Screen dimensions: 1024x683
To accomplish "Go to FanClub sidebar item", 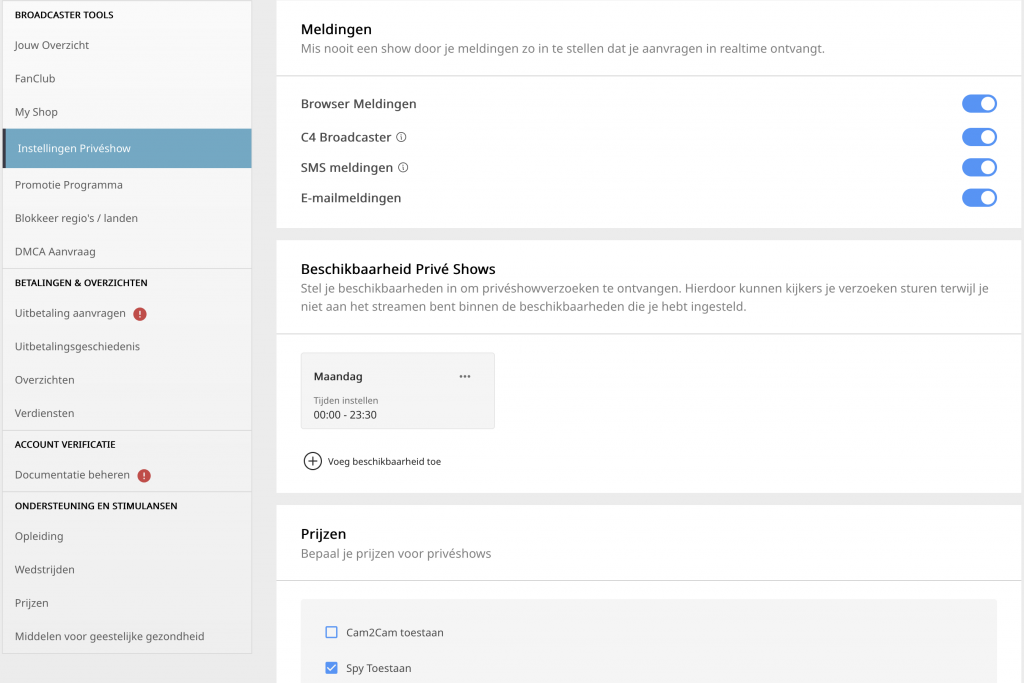I will pos(35,79).
